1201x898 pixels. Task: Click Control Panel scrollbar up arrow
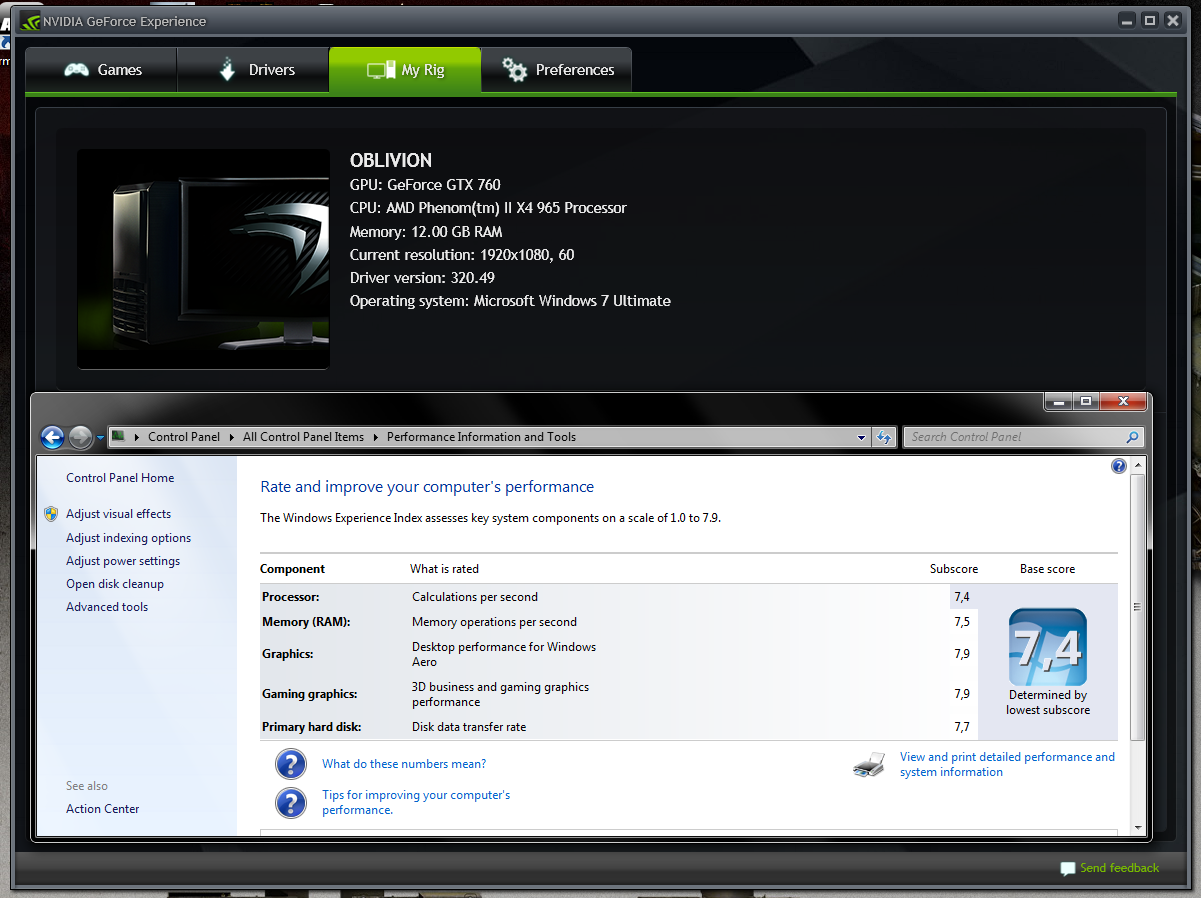(x=1137, y=466)
